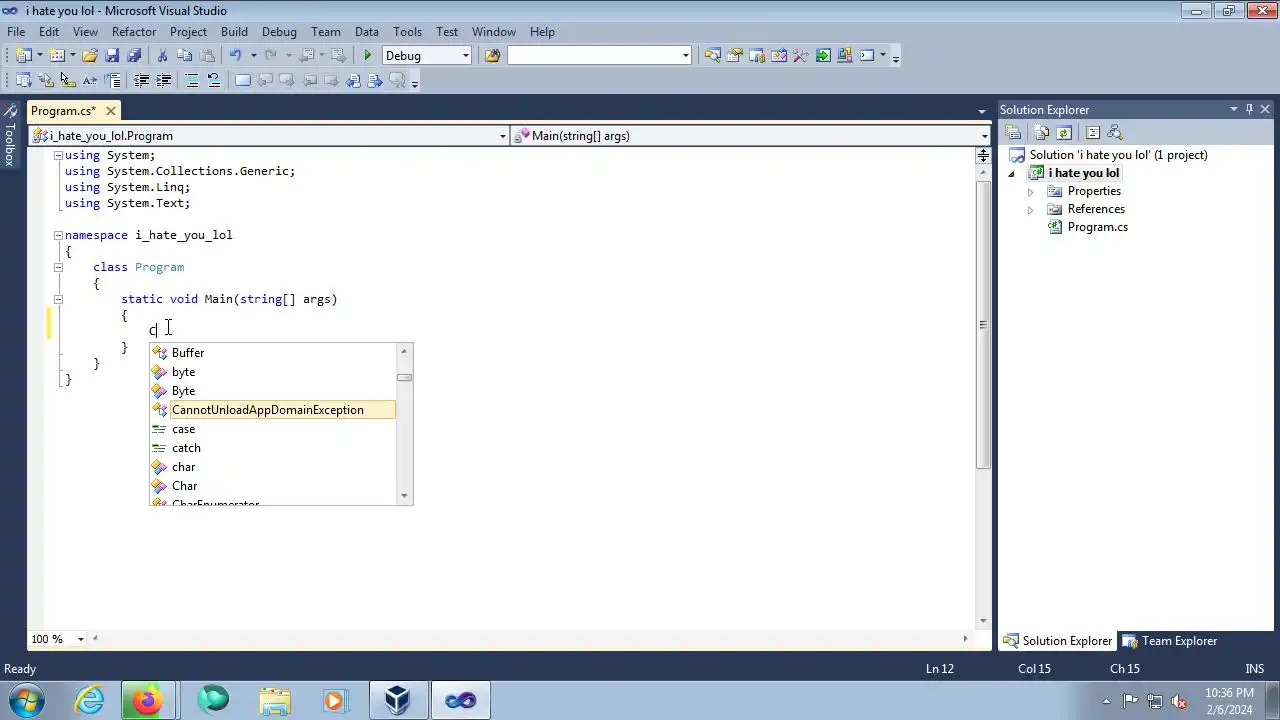The width and height of the screenshot is (1280, 720).
Task: Open the Main(string[] args) members dropdown
Action: pyautogui.click(x=984, y=136)
